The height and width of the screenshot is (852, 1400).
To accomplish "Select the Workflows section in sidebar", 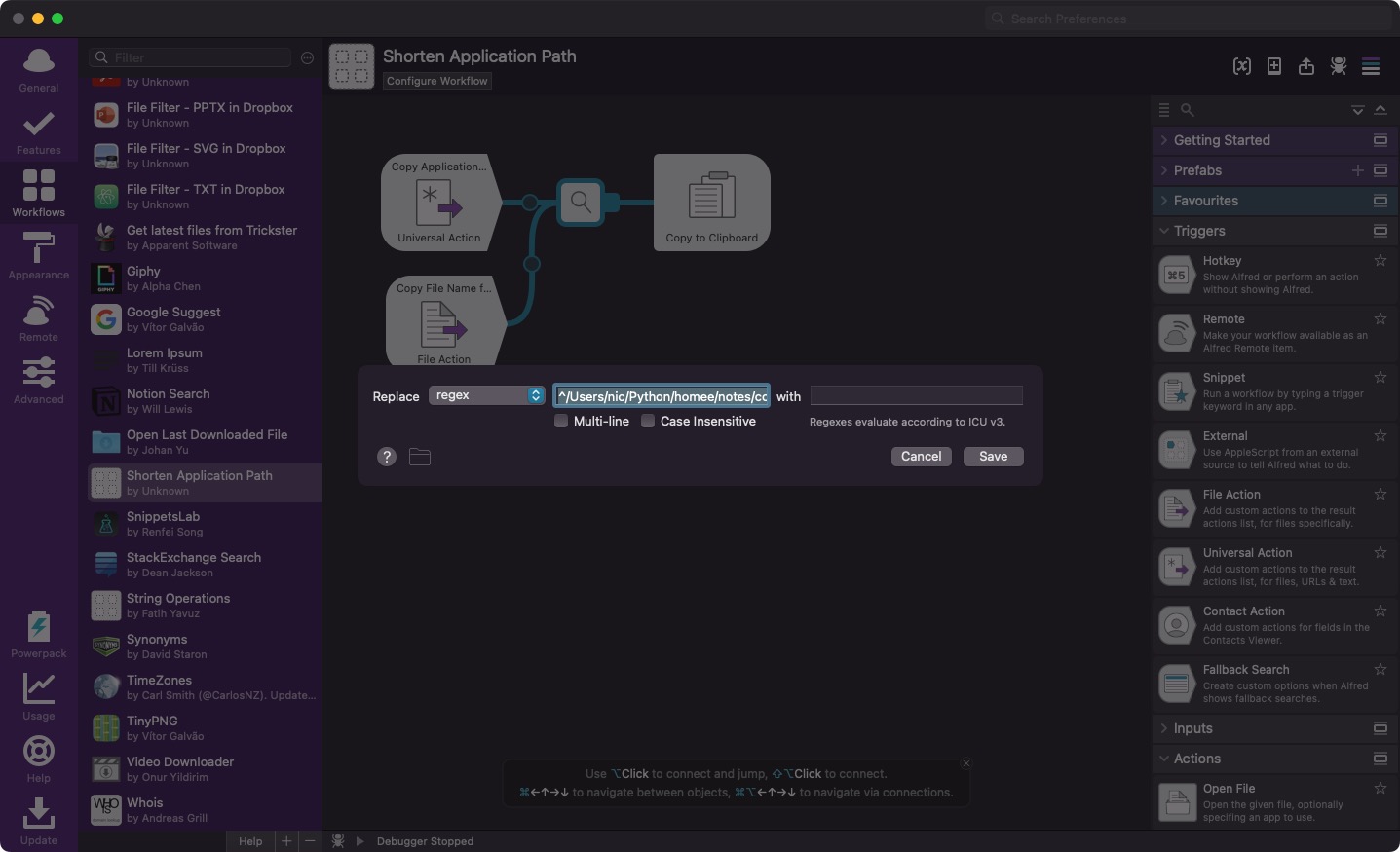I will click(39, 194).
